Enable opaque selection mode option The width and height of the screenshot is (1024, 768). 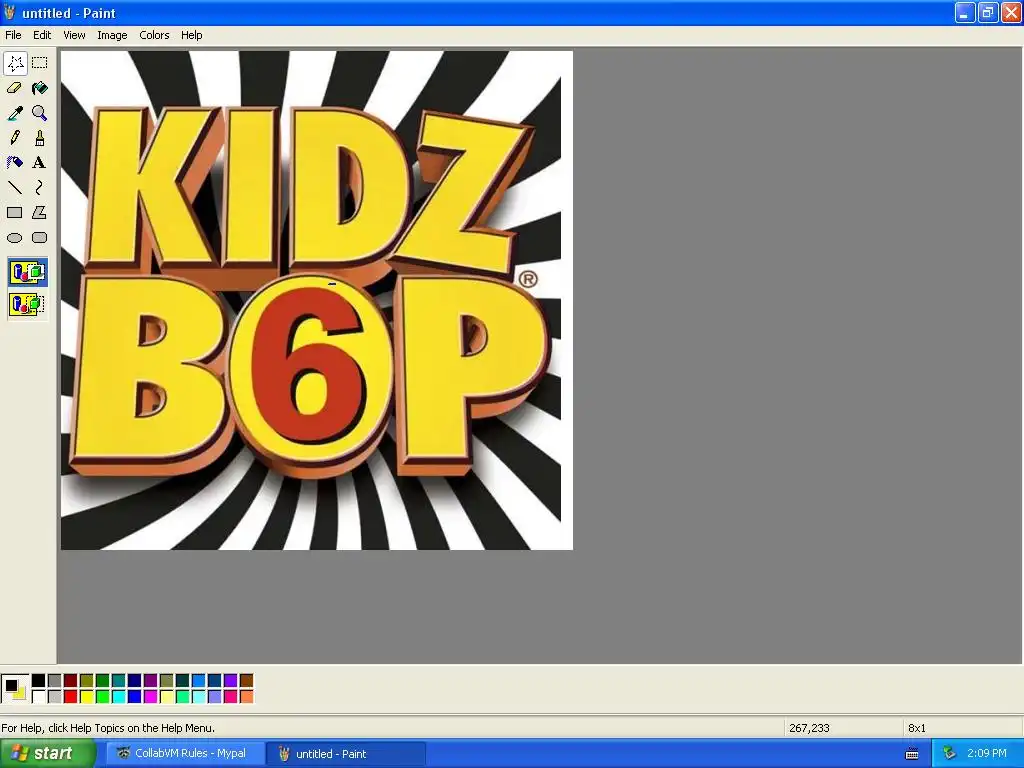pos(27,272)
